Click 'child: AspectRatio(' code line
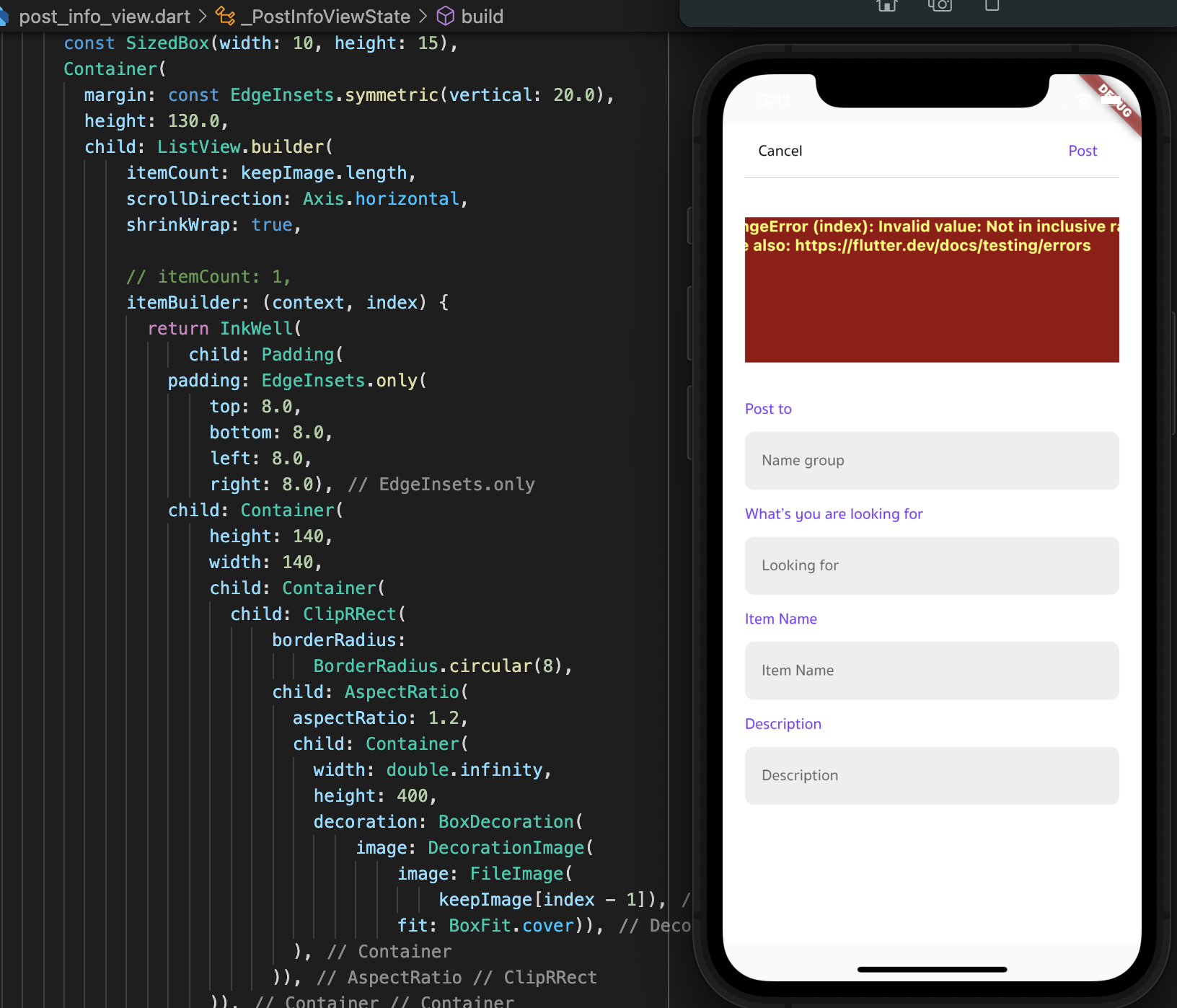 [370, 692]
